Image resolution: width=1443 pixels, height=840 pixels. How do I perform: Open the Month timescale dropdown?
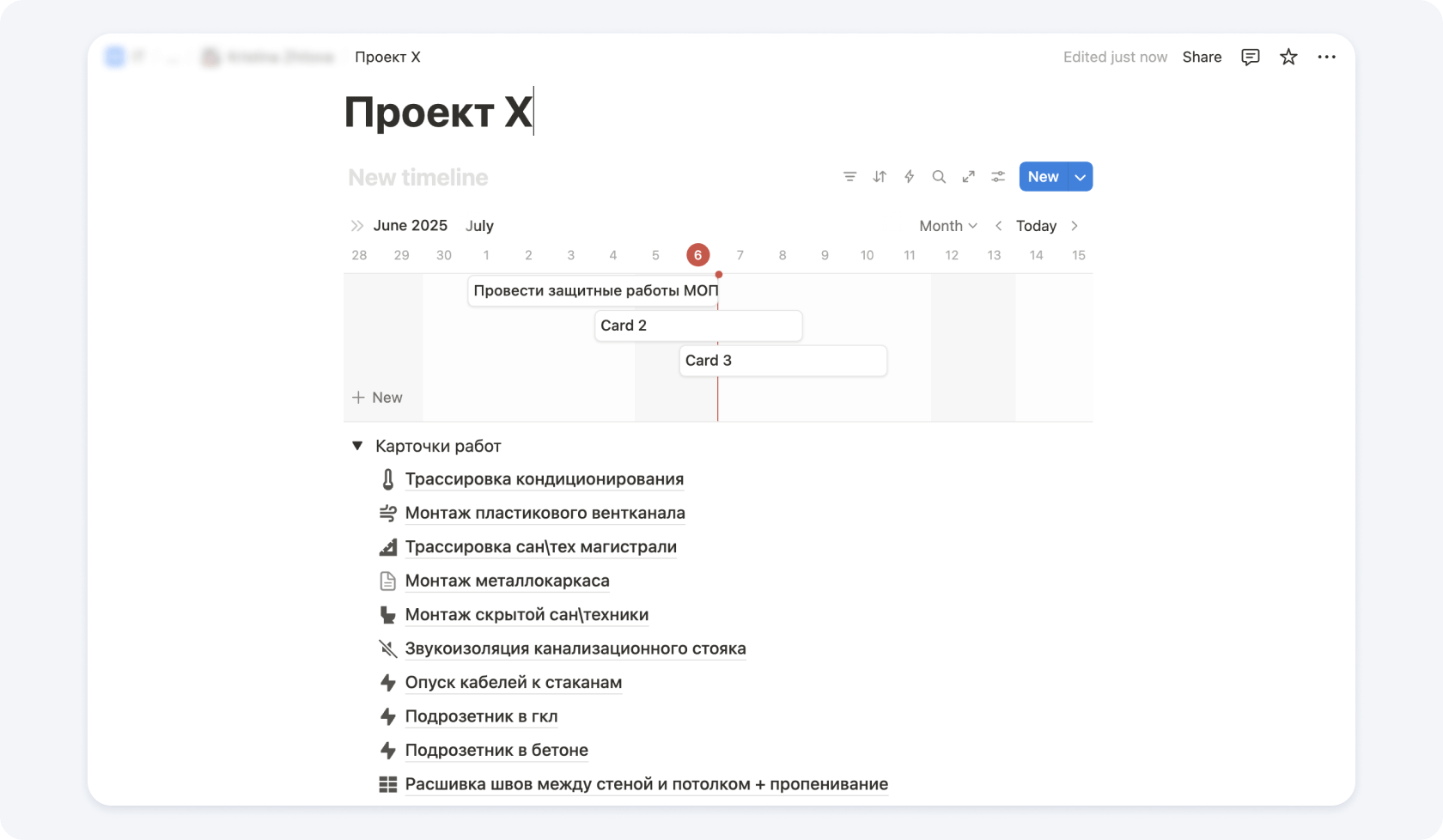coord(947,226)
